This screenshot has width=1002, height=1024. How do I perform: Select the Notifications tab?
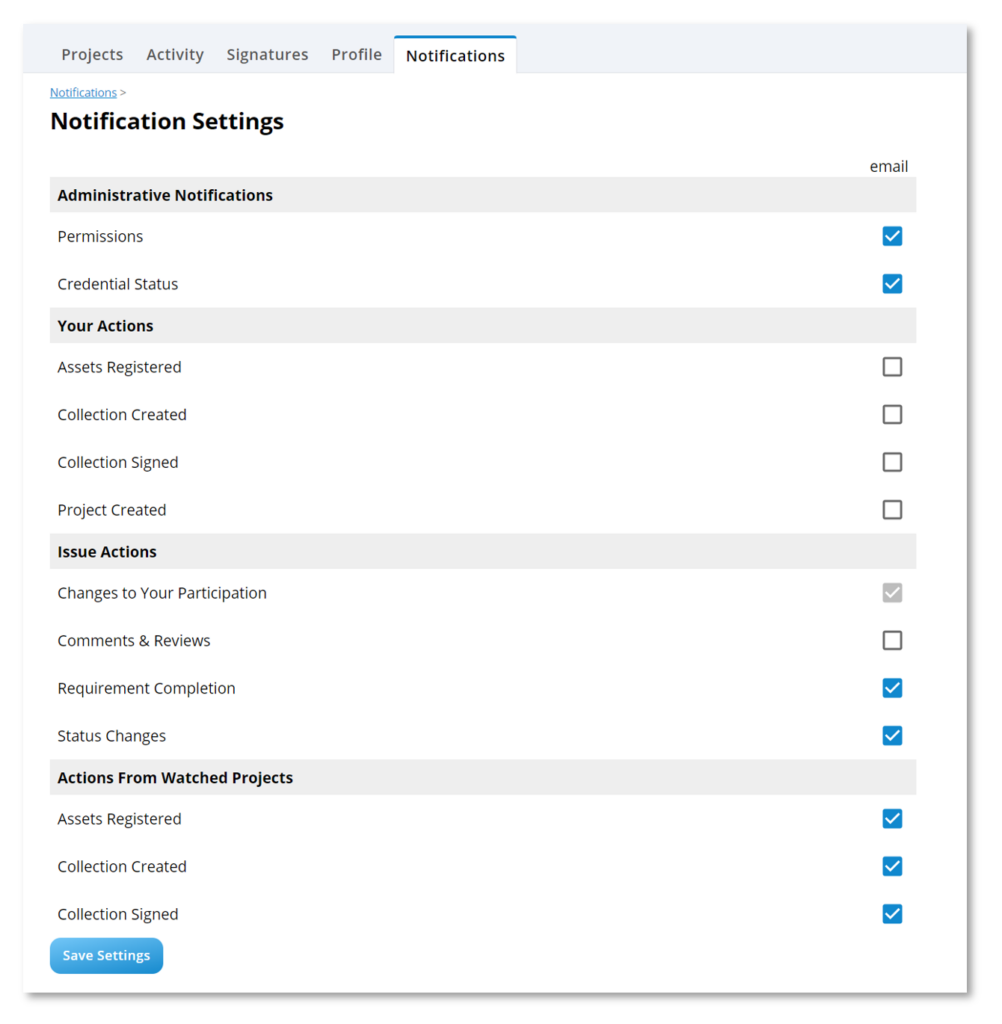455,56
